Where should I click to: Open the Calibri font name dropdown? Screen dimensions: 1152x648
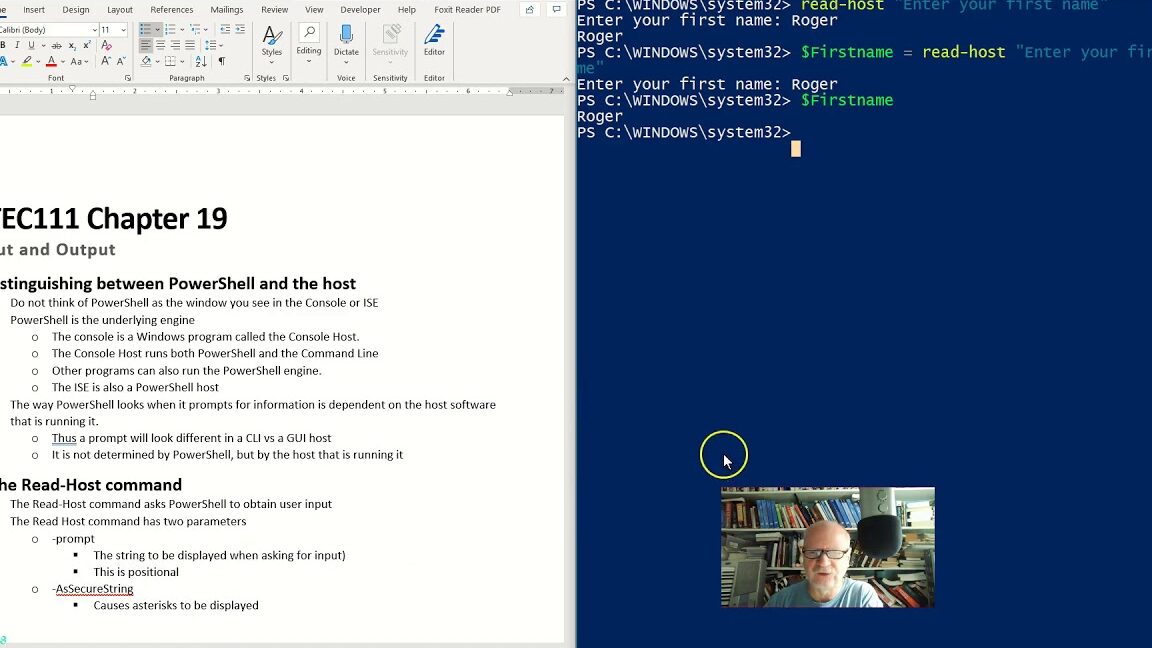pyautogui.click(x=95, y=30)
